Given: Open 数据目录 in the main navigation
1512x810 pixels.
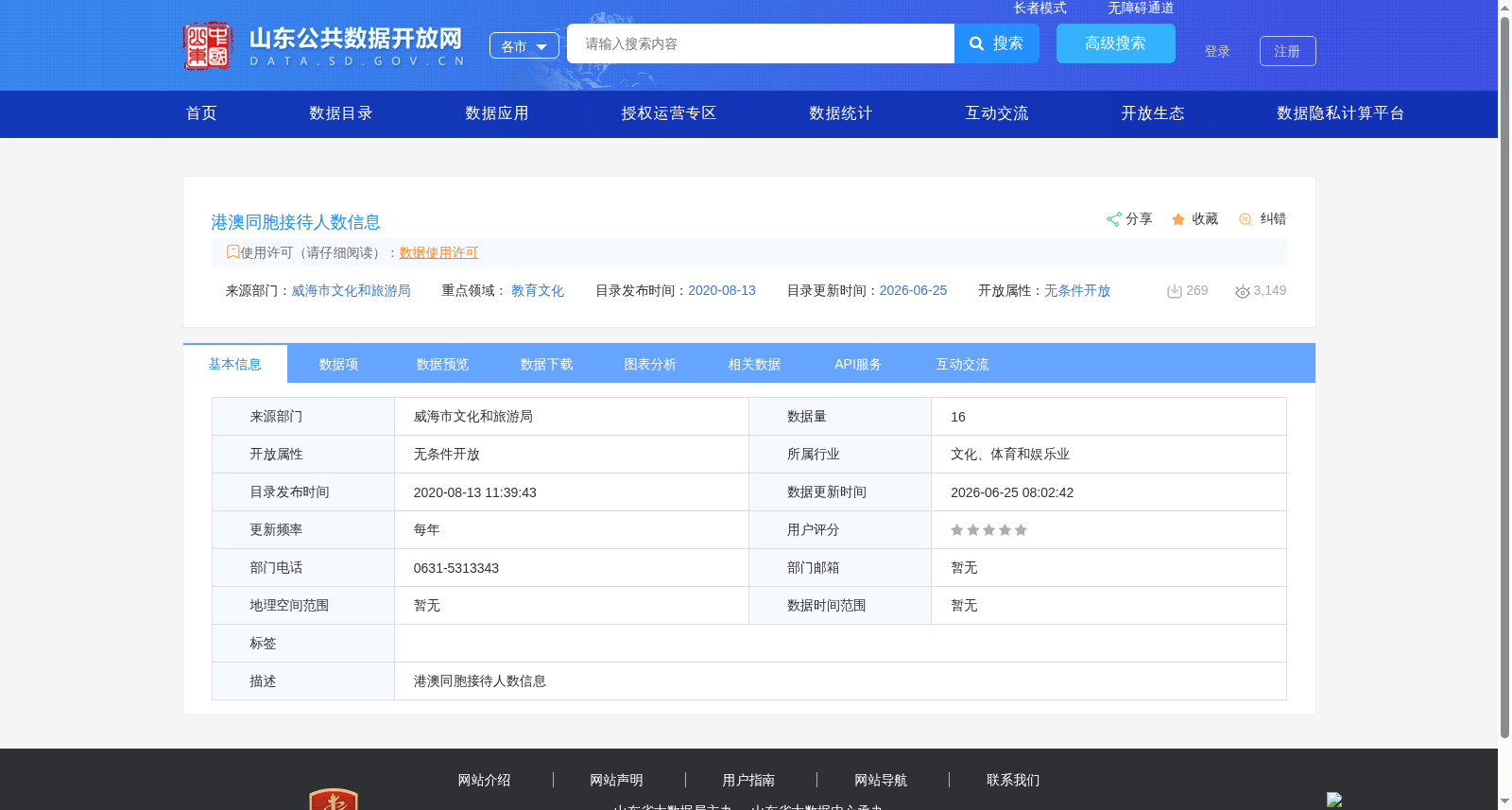Looking at the screenshot, I should pyautogui.click(x=341, y=113).
